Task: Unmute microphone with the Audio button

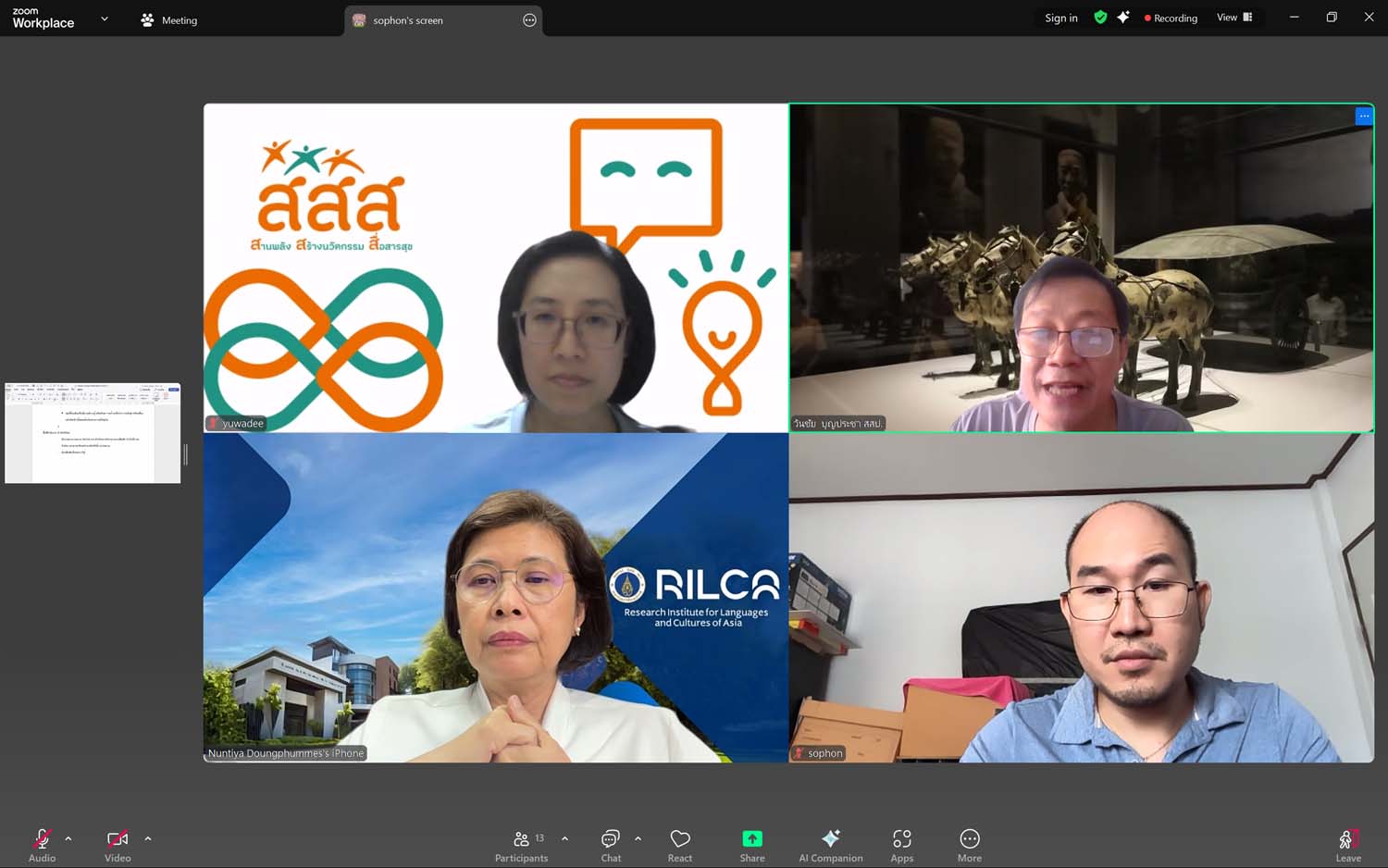Action: pyautogui.click(x=42, y=843)
